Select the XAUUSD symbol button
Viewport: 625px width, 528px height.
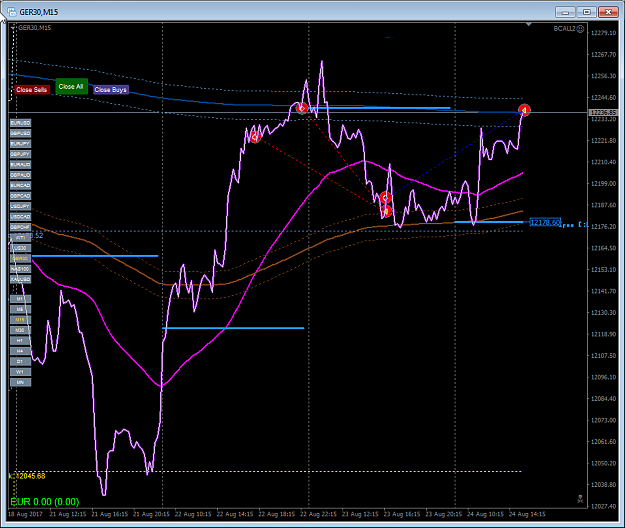[20, 279]
